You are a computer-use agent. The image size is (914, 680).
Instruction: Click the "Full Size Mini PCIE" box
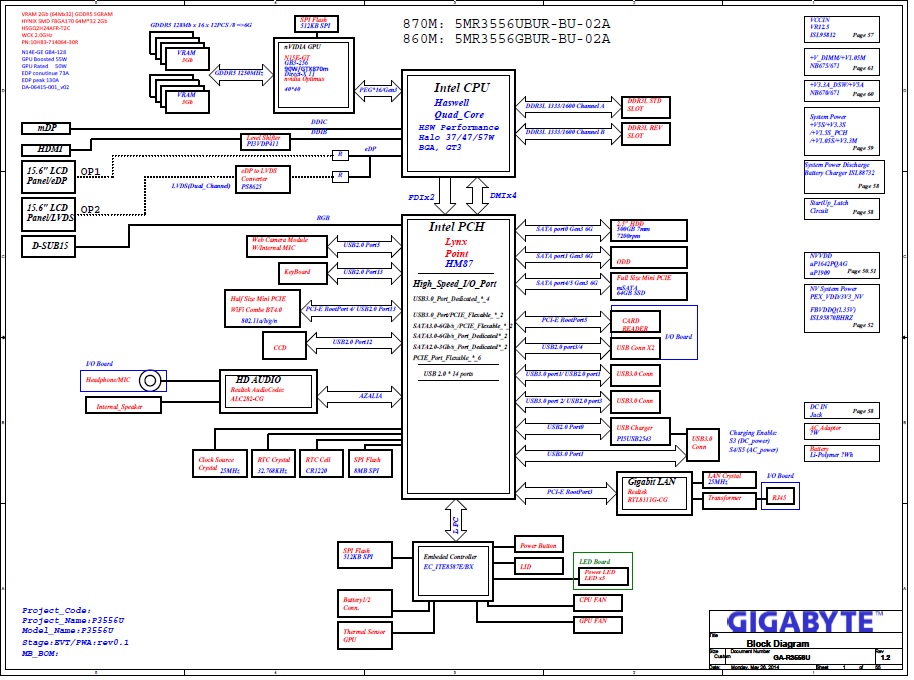click(649, 286)
